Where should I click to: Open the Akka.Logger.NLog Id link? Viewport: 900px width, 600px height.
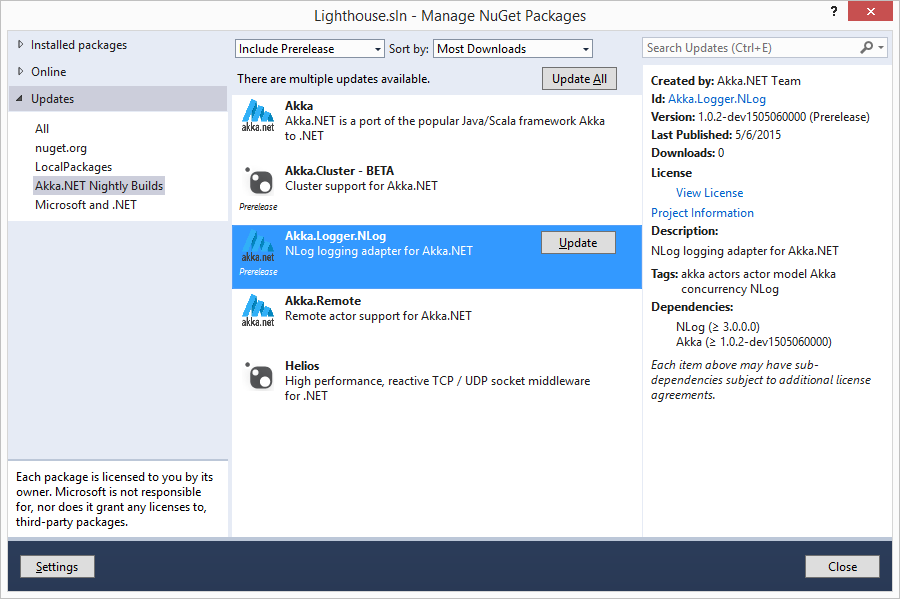(x=717, y=99)
